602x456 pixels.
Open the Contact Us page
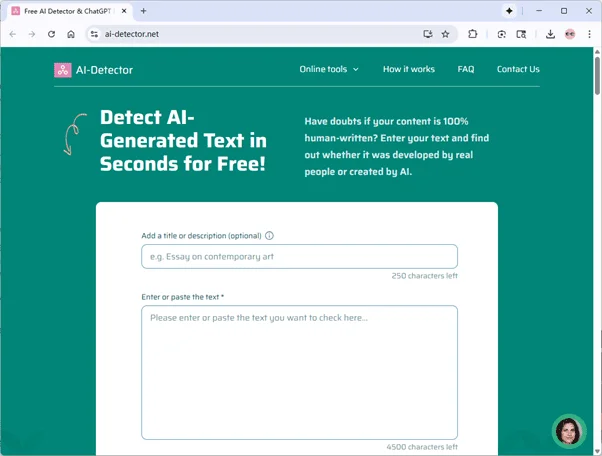point(518,69)
